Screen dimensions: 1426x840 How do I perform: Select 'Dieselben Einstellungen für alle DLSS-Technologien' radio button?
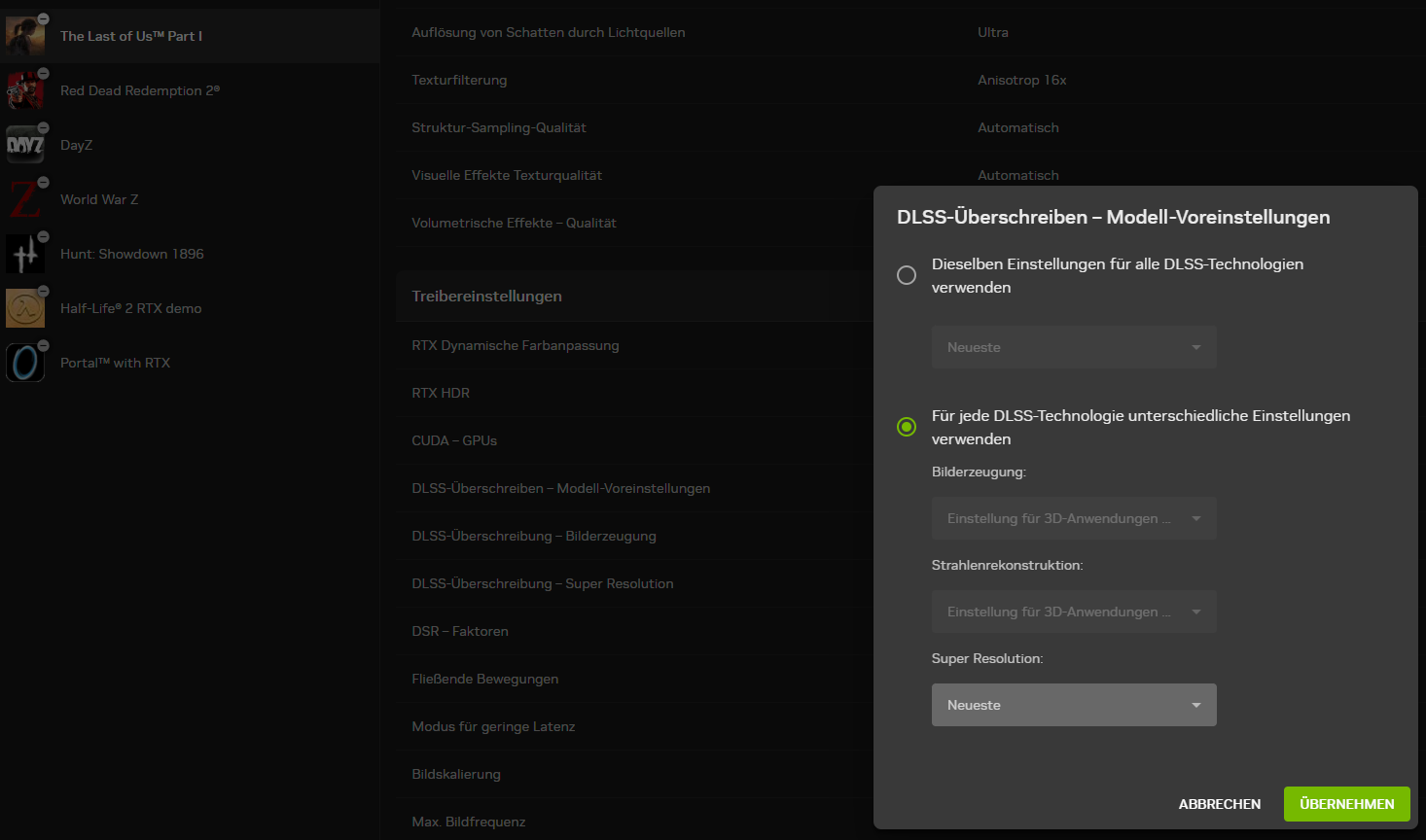[907, 275]
